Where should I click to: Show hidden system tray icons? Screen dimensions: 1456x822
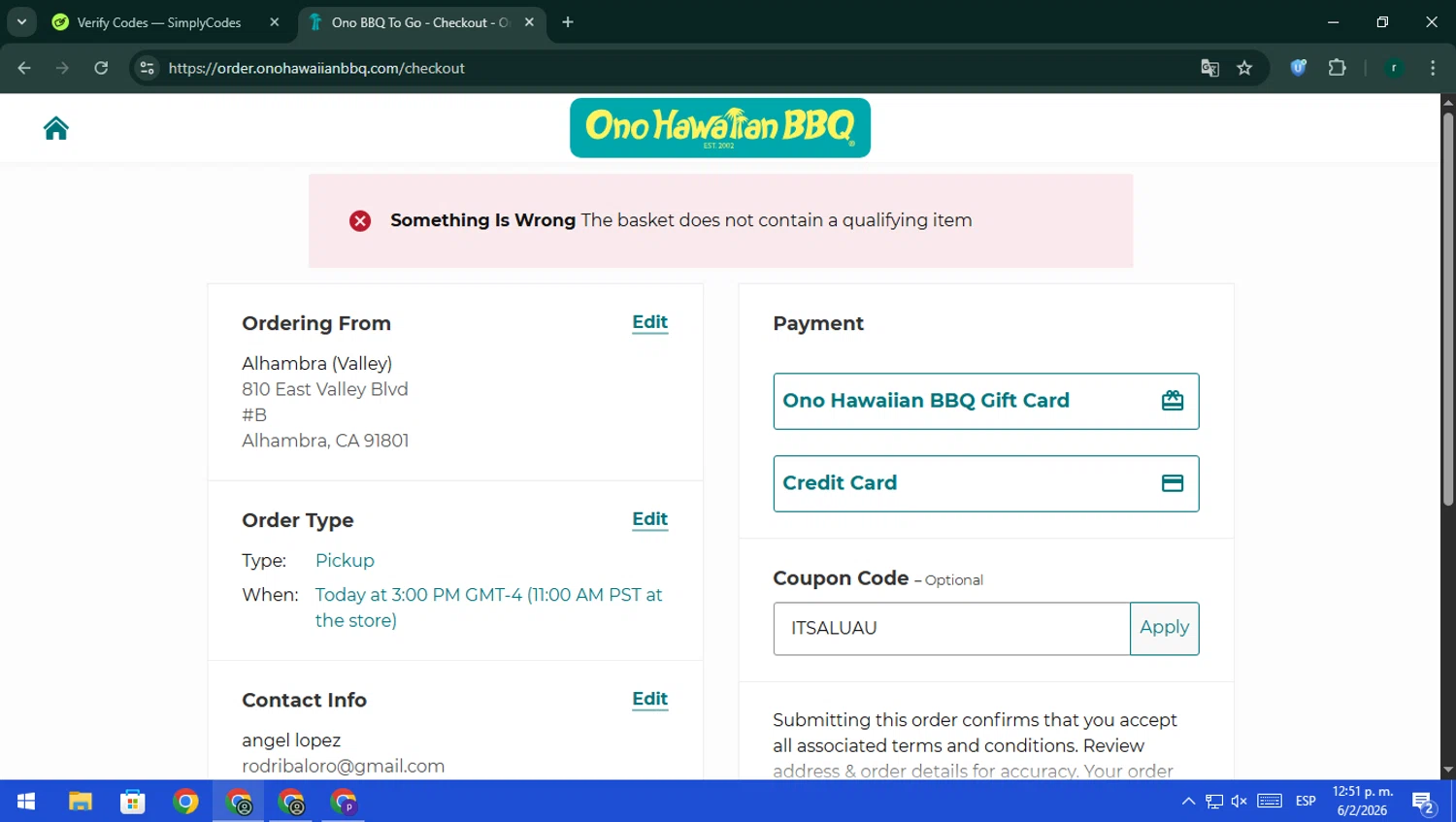(x=1188, y=802)
